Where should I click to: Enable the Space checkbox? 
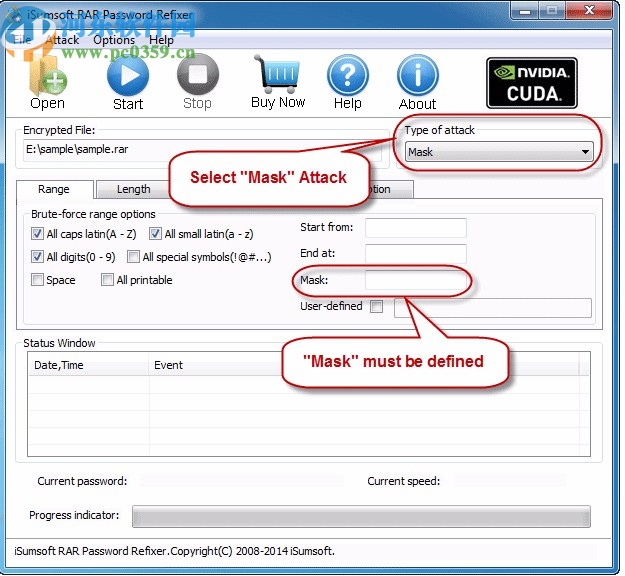pyautogui.click(x=37, y=280)
